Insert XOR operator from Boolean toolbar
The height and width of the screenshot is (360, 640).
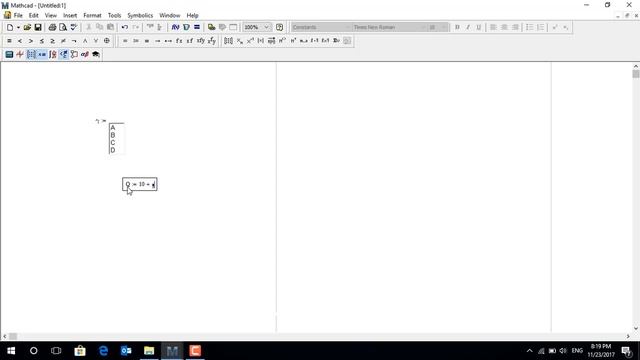coord(107,41)
